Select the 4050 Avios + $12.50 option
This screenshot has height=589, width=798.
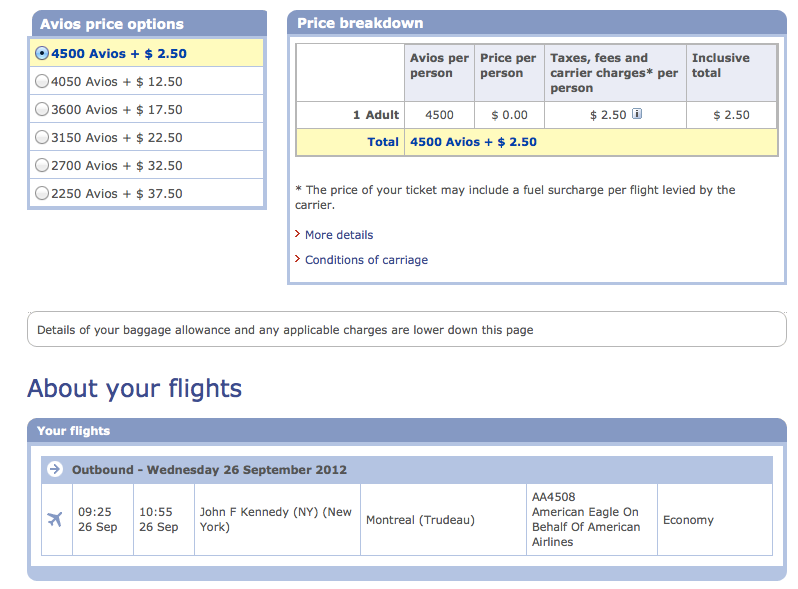click(42, 81)
